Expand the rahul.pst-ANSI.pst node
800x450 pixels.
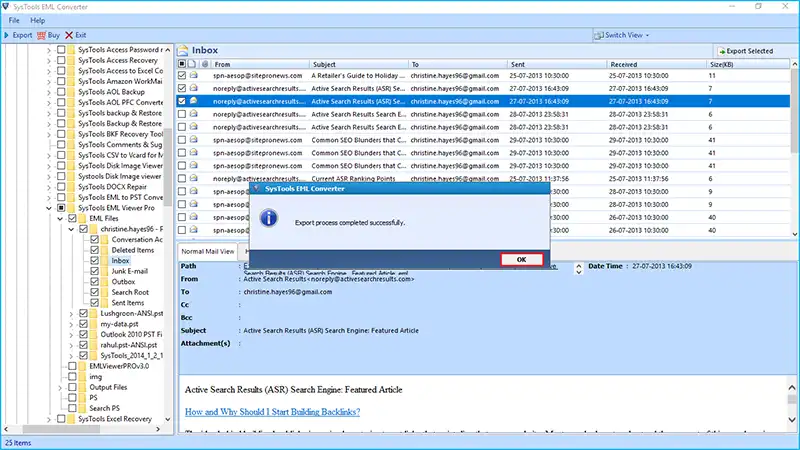[x=71, y=345]
